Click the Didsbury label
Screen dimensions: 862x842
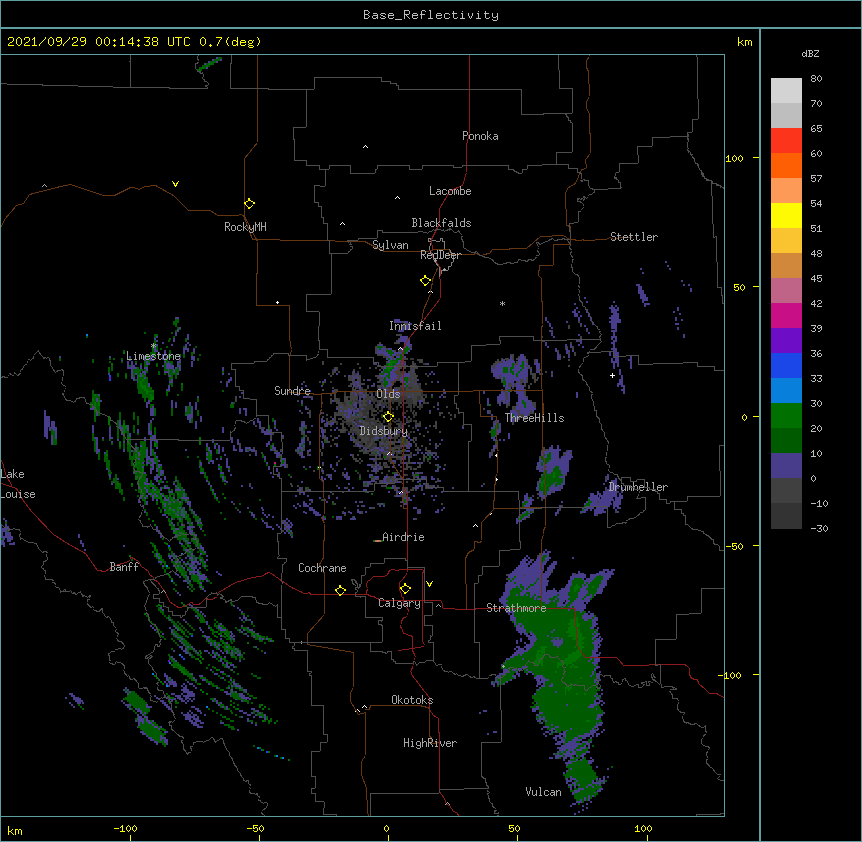(x=384, y=431)
